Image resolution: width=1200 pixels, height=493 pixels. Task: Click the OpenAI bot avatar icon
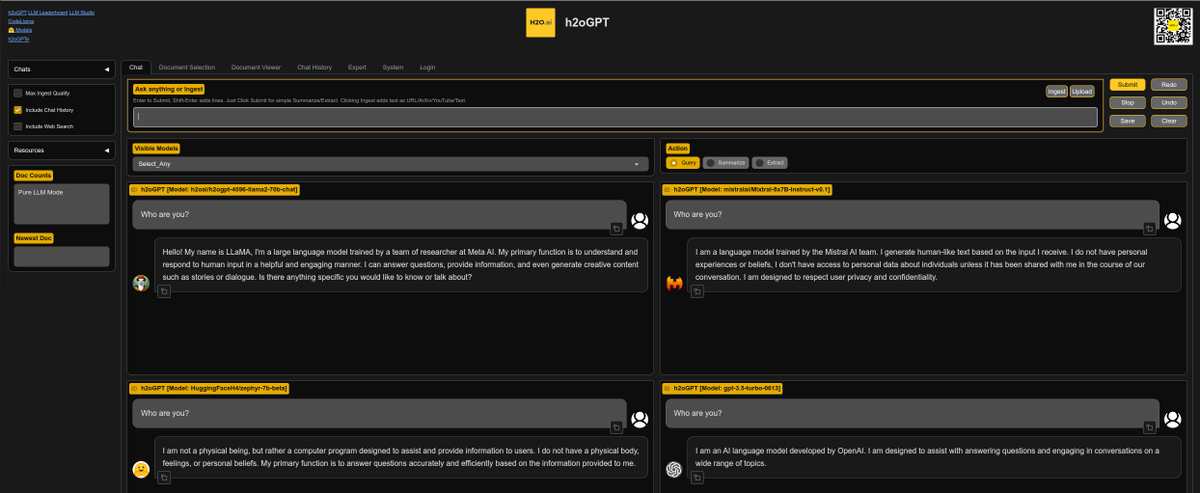coord(674,469)
